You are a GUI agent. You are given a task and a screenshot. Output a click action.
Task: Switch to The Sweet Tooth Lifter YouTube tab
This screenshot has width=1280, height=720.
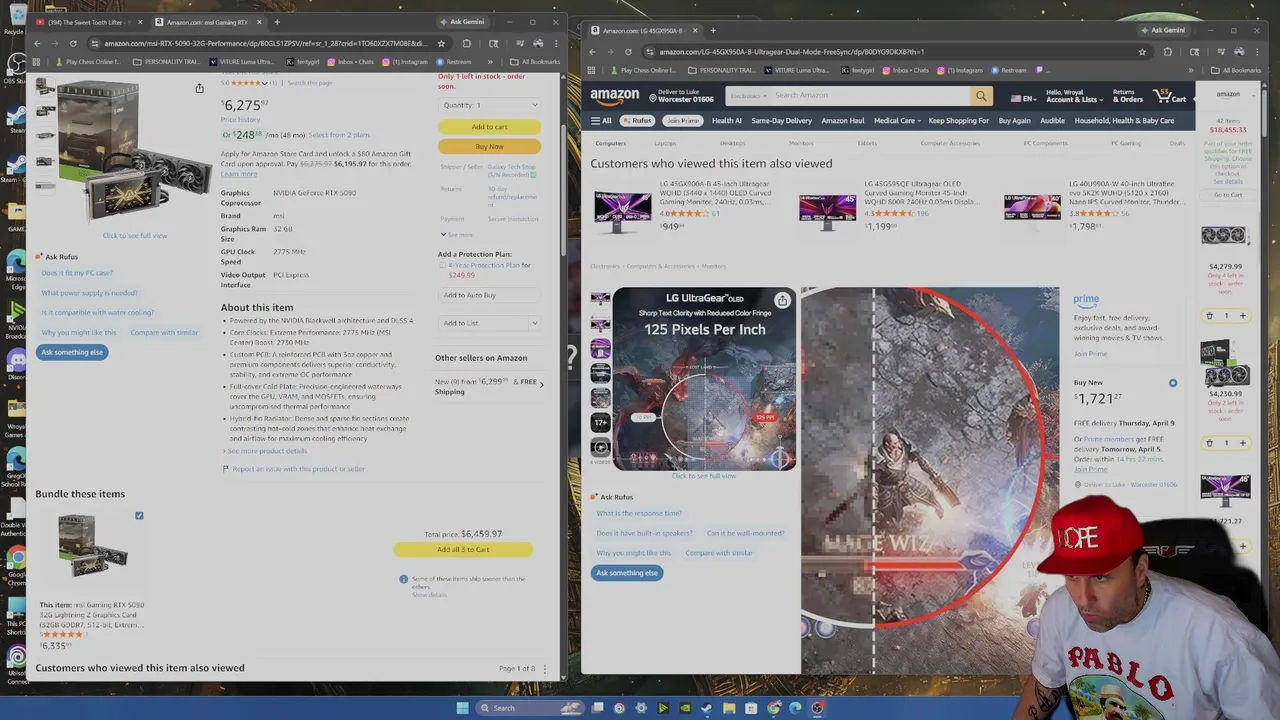[90, 22]
